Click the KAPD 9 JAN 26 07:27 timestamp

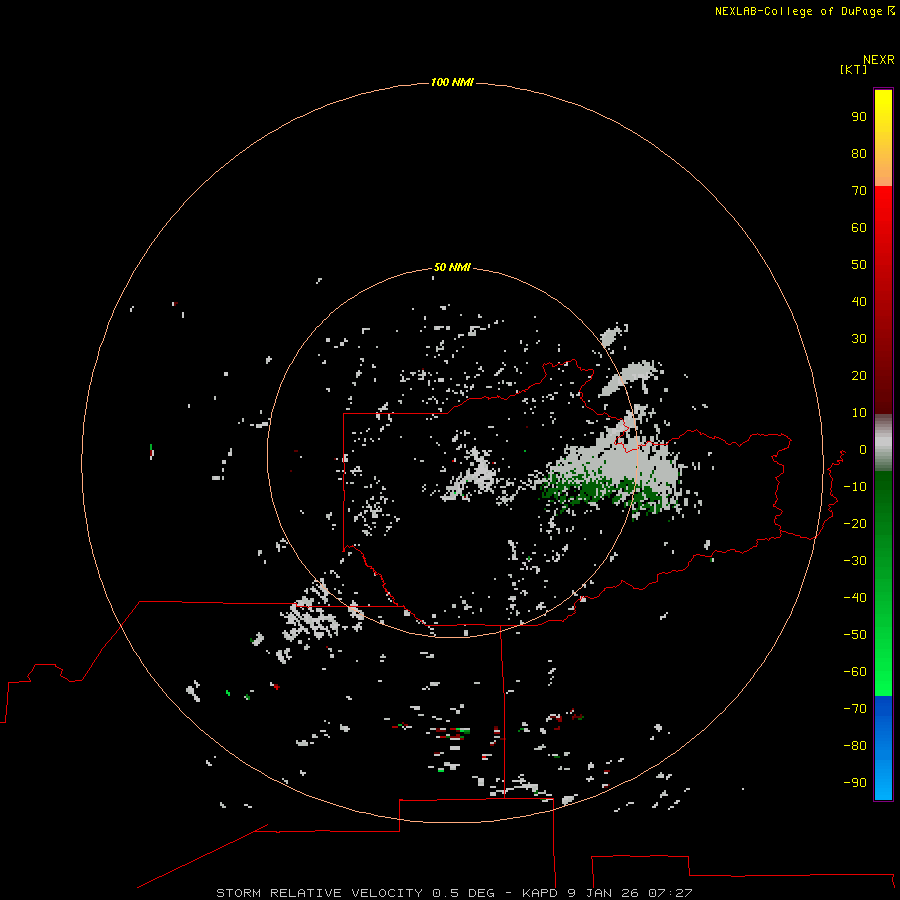[x=607, y=893]
